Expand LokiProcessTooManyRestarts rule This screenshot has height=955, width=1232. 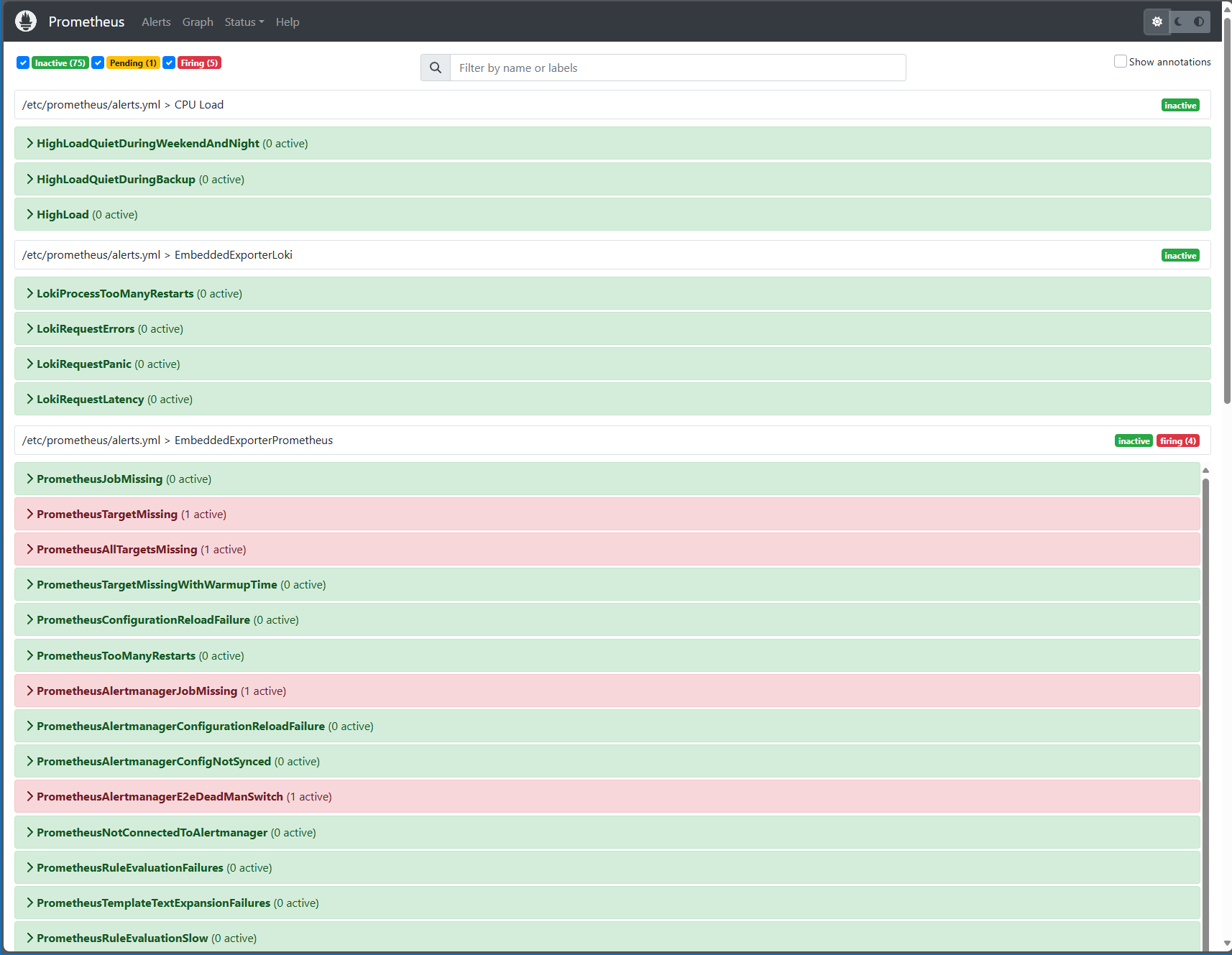pyautogui.click(x=612, y=293)
